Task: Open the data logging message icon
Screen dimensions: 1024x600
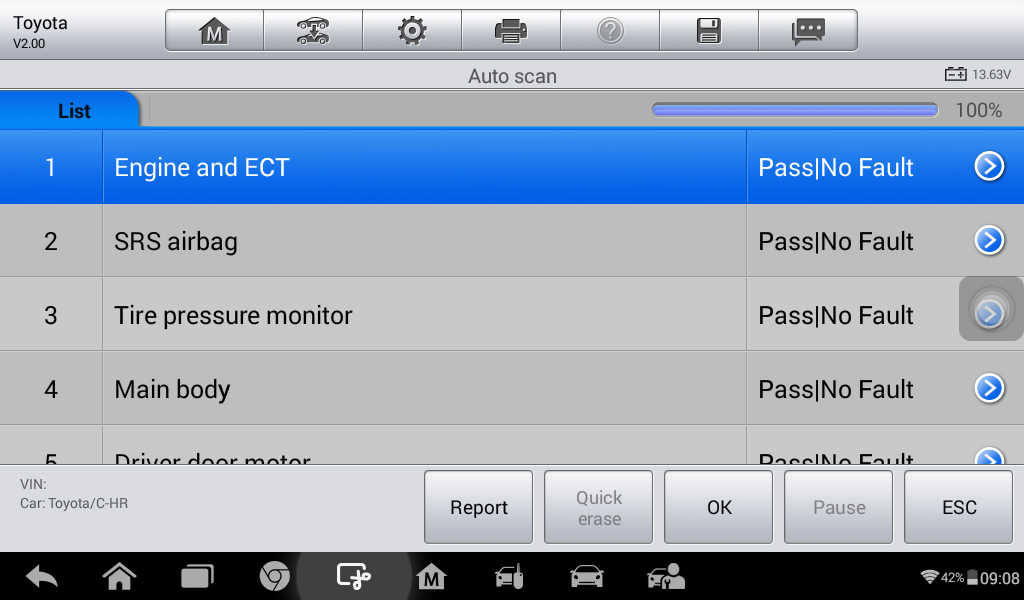Action: [808, 31]
